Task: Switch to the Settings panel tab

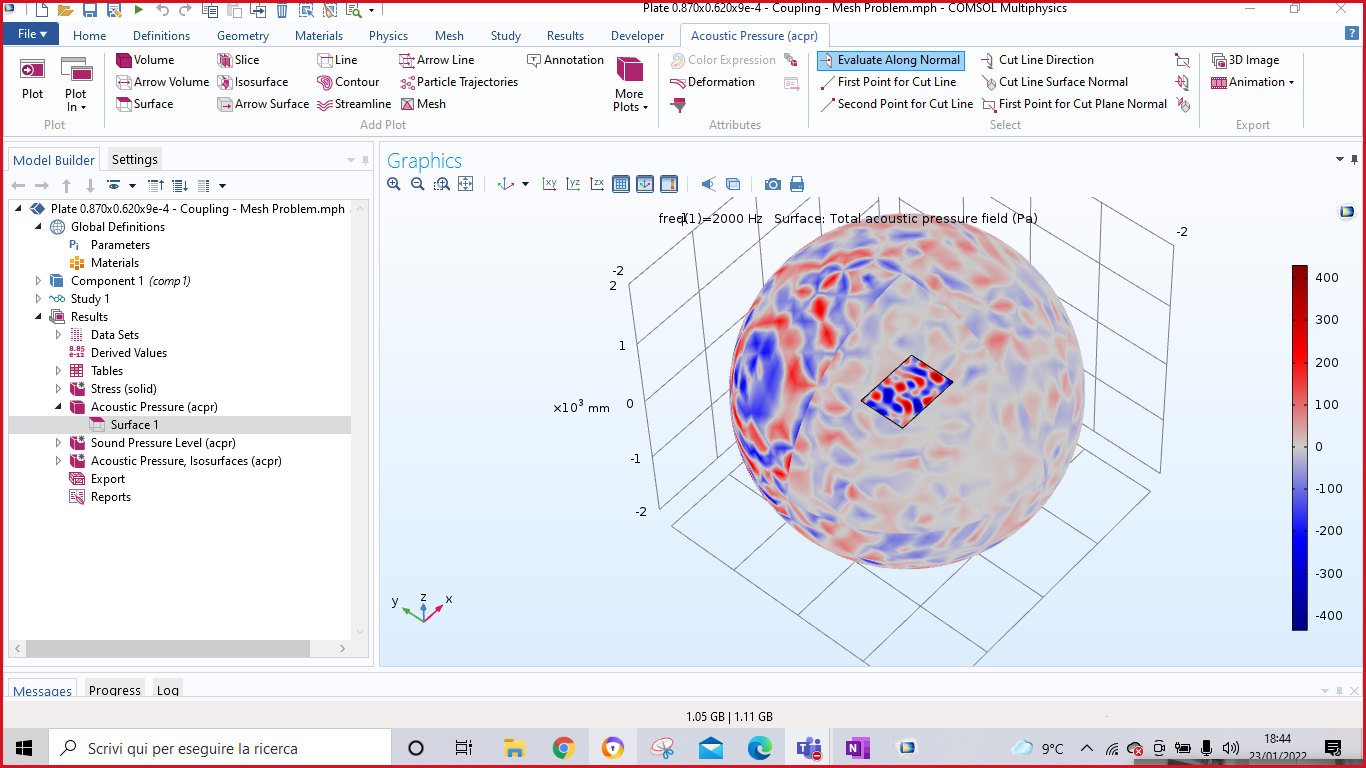Action: pos(134,160)
